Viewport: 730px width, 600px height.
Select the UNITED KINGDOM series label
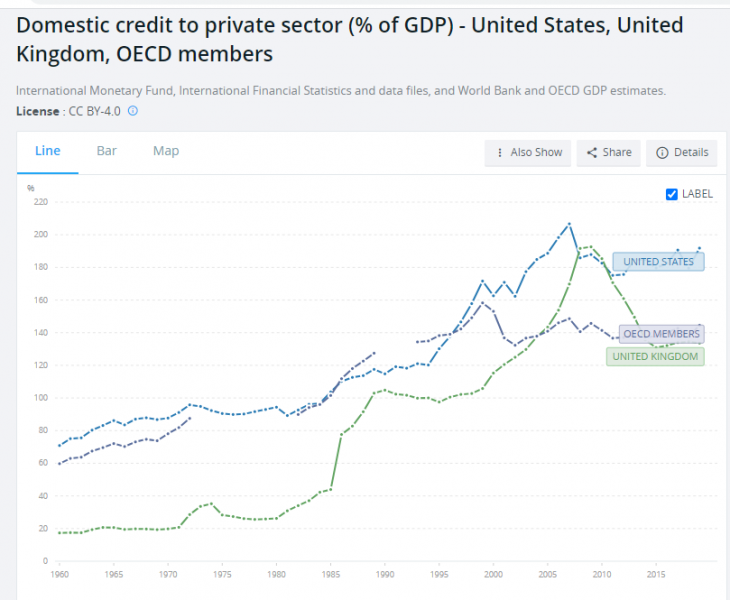[655, 356]
